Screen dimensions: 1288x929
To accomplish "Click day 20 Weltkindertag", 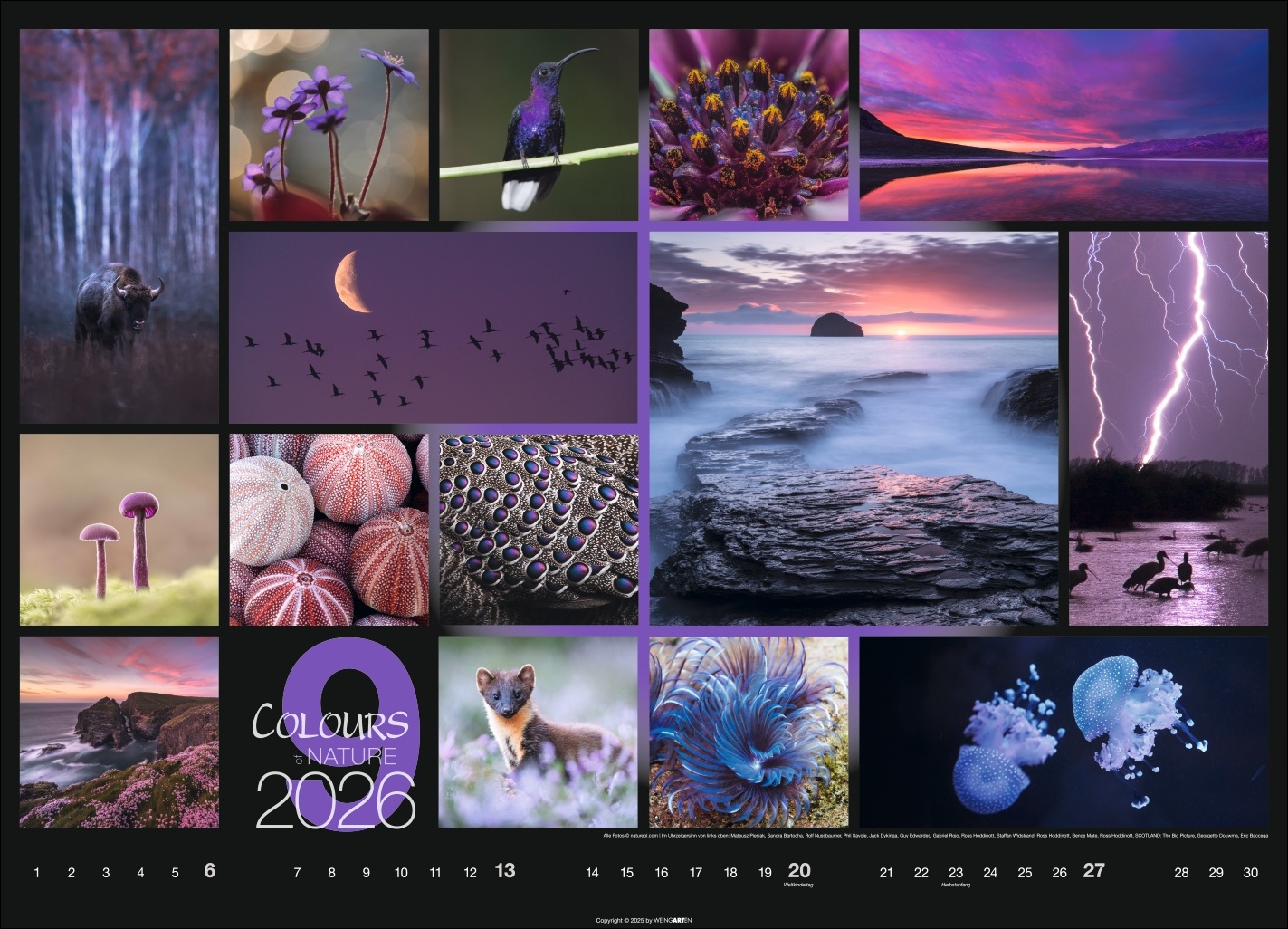I will click(x=799, y=871).
